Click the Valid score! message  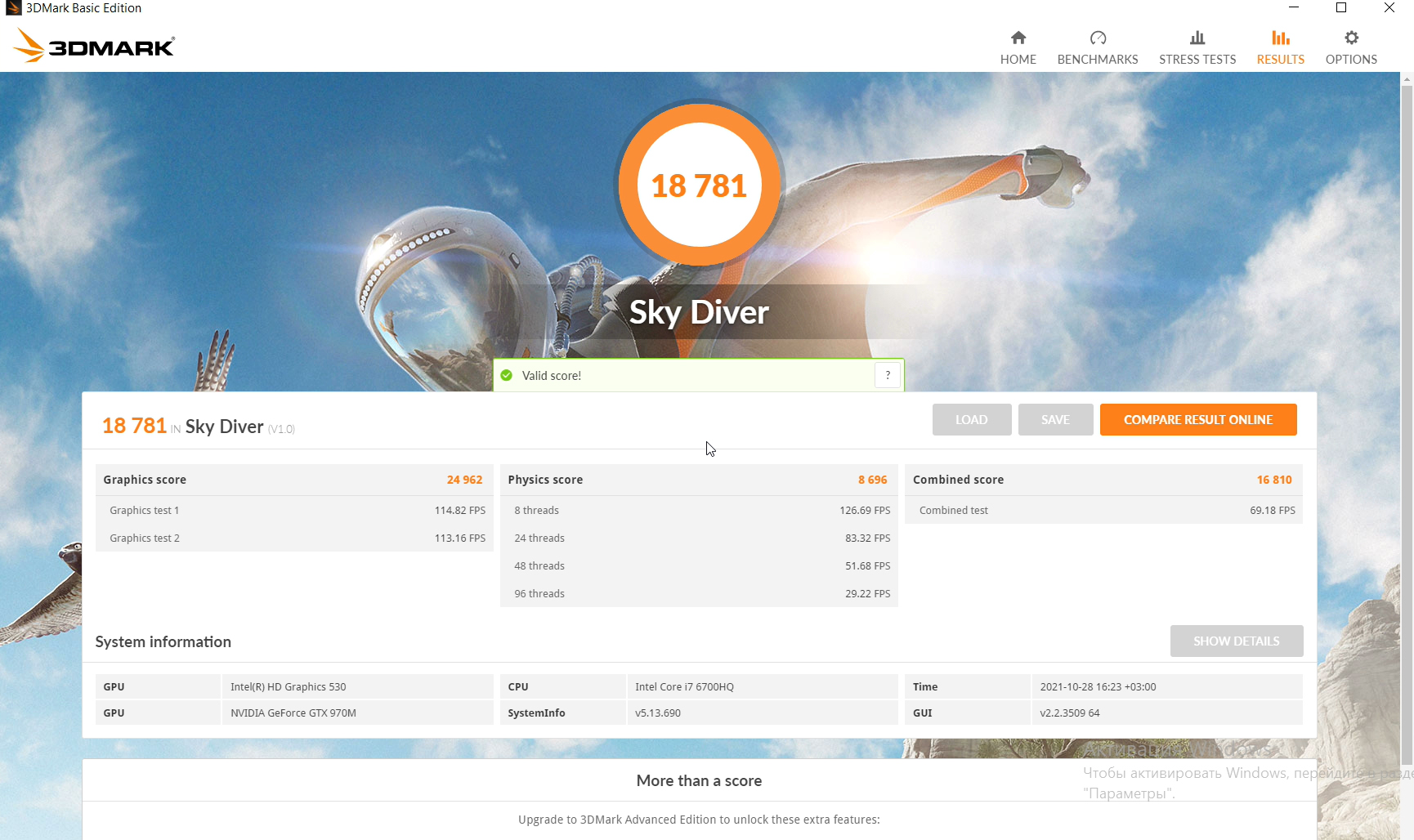(x=552, y=376)
